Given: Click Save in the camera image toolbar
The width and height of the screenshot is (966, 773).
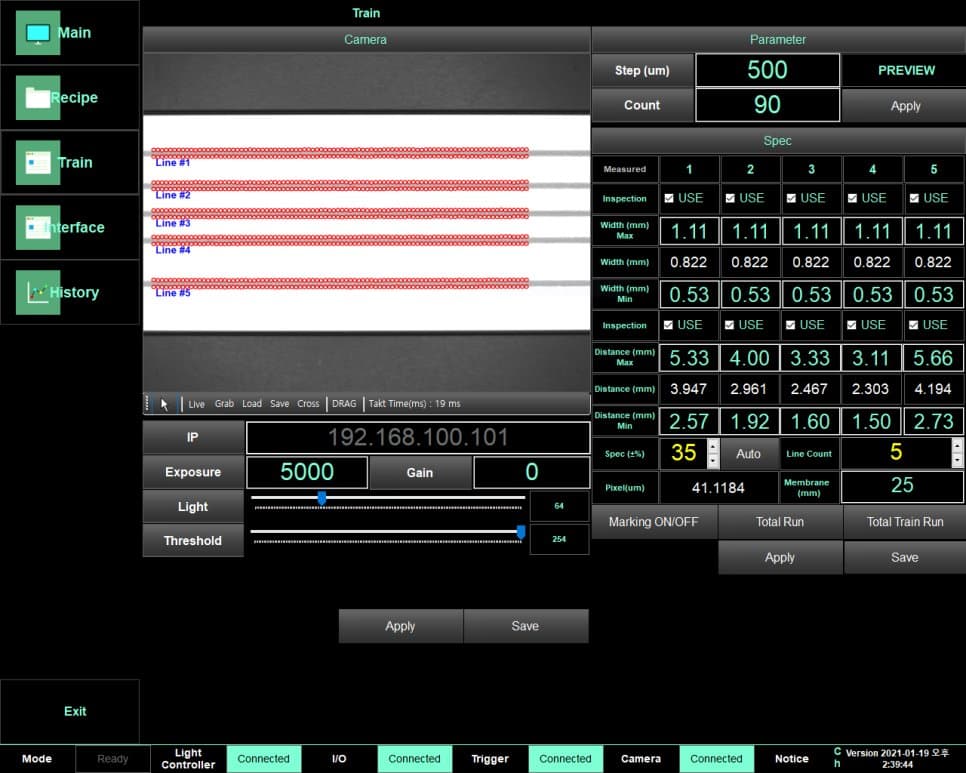Looking at the screenshot, I should pos(280,404).
